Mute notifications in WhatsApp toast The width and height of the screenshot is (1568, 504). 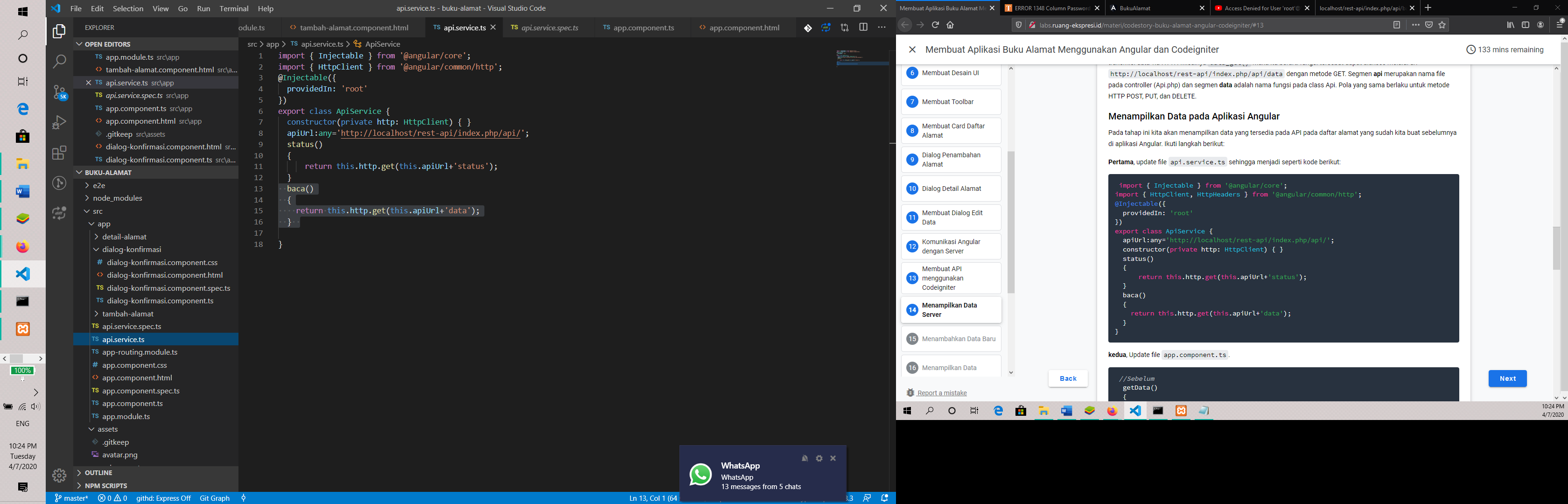pos(805,458)
